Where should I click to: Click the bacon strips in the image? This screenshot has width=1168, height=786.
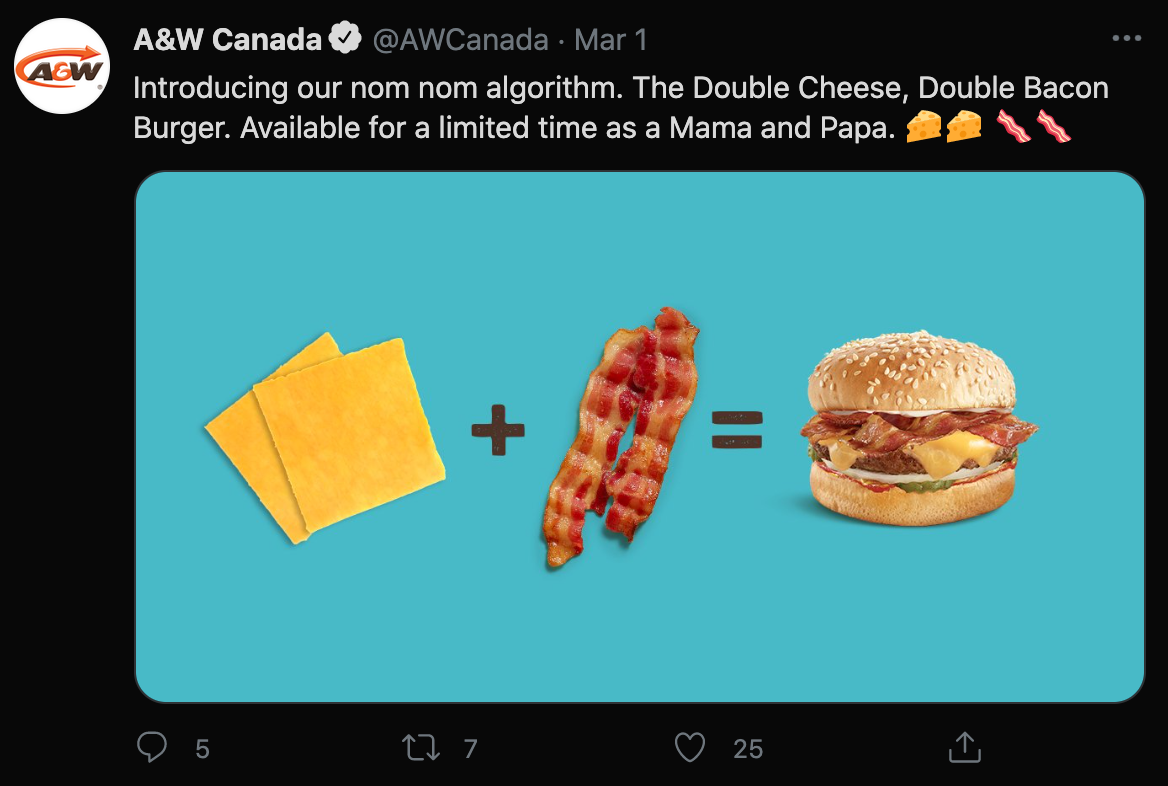(622, 436)
